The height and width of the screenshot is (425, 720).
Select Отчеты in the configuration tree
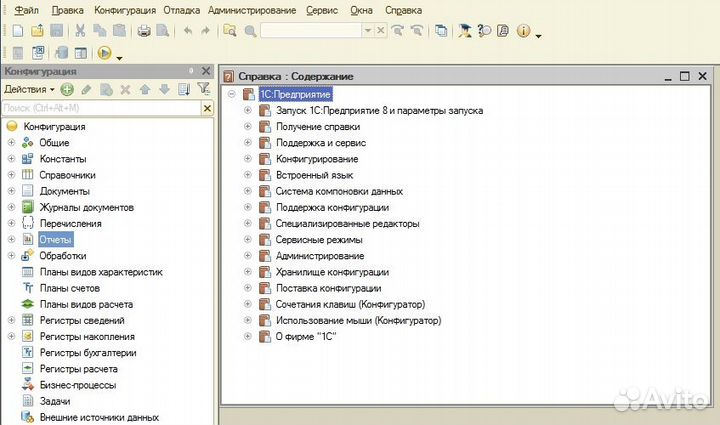pyautogui.click(x=56, y=239)
